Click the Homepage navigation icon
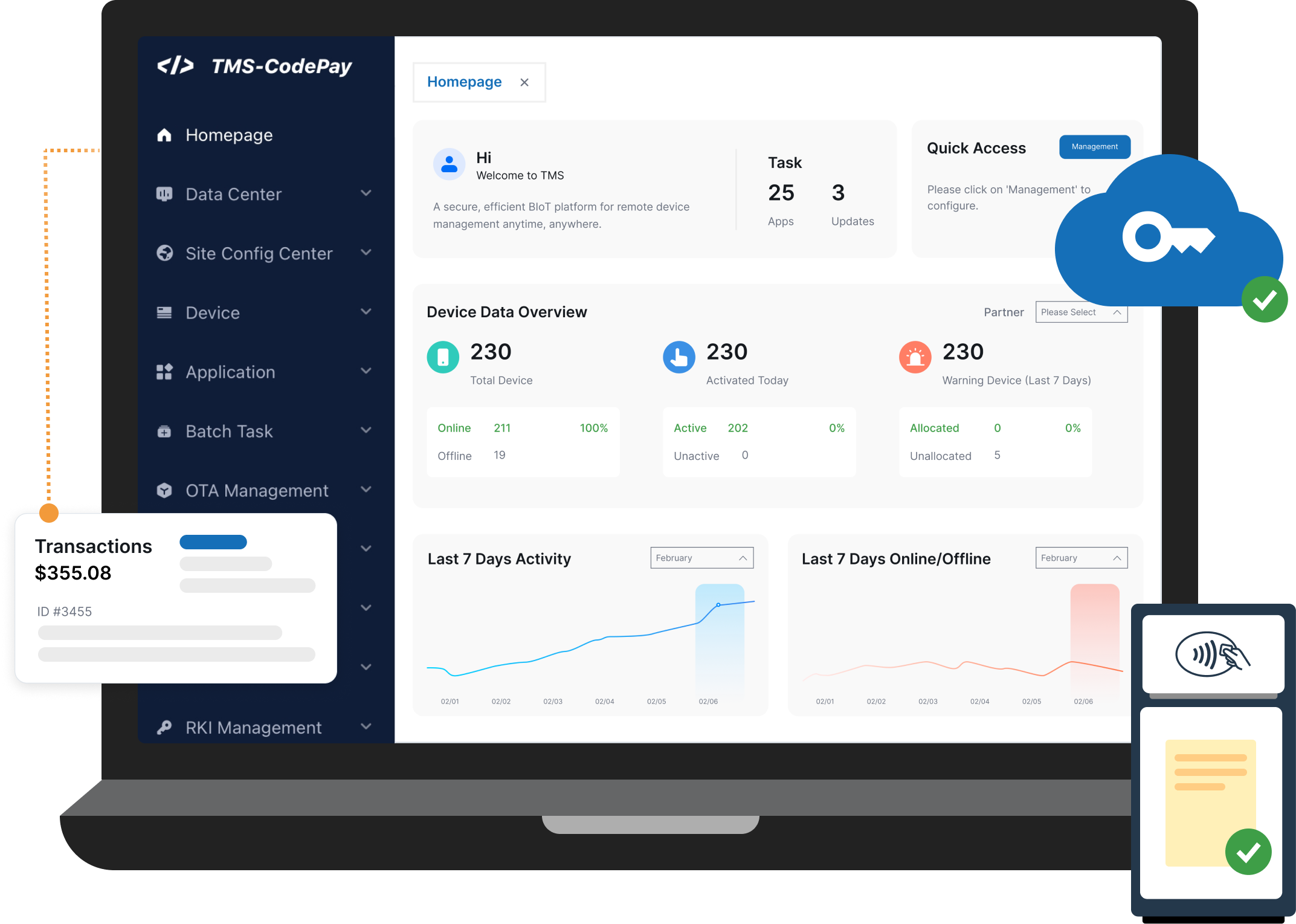The width and height of the screenshot is (1296, 924). click(163, 134)
